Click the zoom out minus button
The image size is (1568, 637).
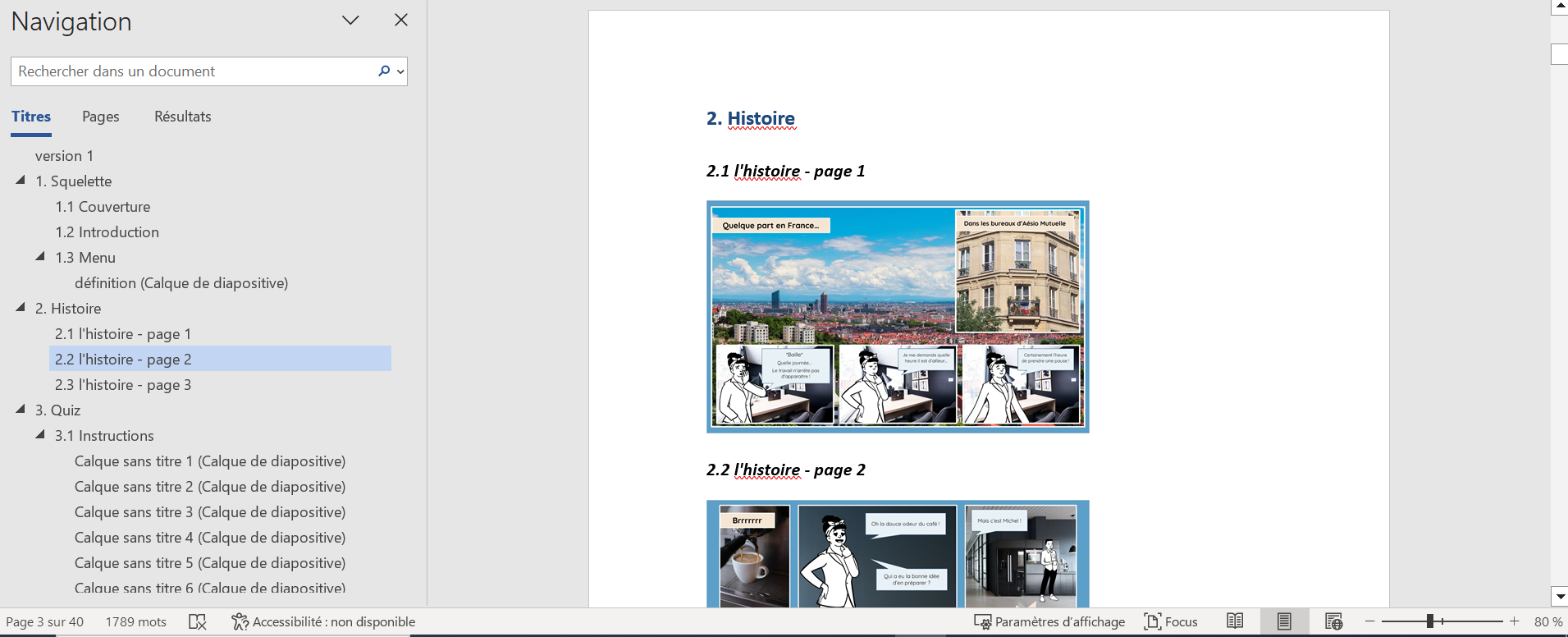tap(1369, 621)
